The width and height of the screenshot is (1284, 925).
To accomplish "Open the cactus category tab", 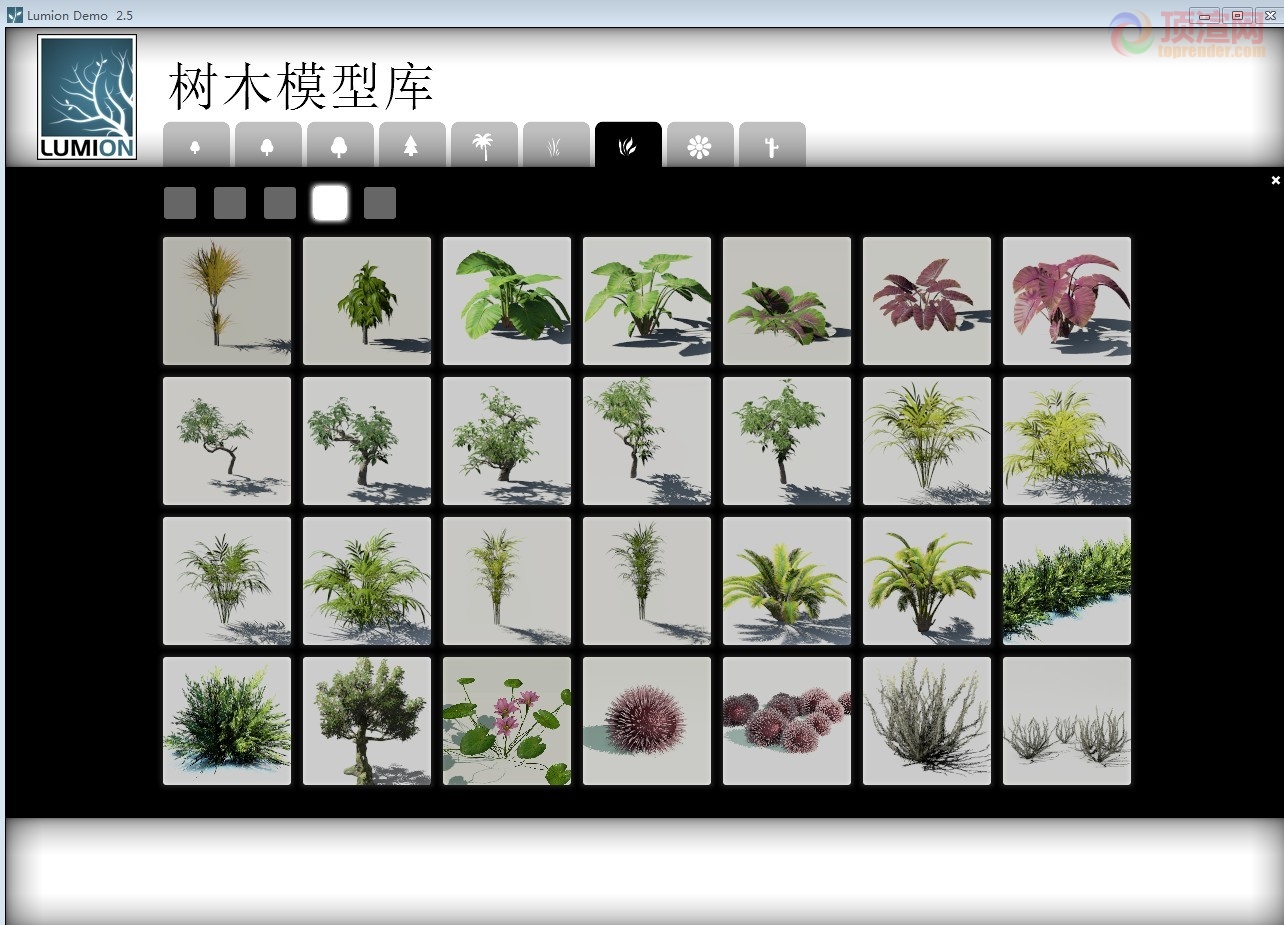I will coord(772,145).
